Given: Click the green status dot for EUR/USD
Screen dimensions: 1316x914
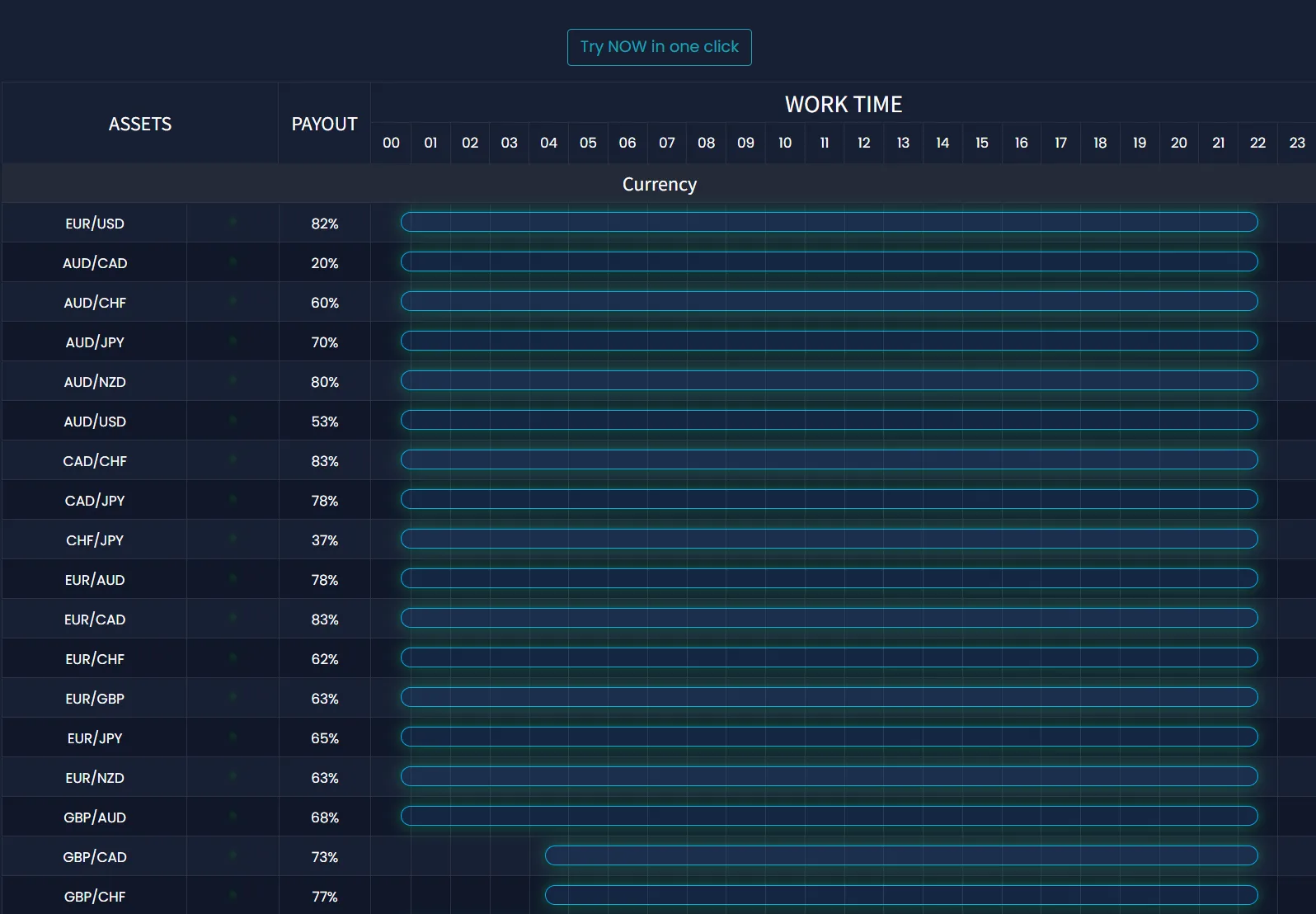Looking at the screenshot, I should [x=233, y=222].
